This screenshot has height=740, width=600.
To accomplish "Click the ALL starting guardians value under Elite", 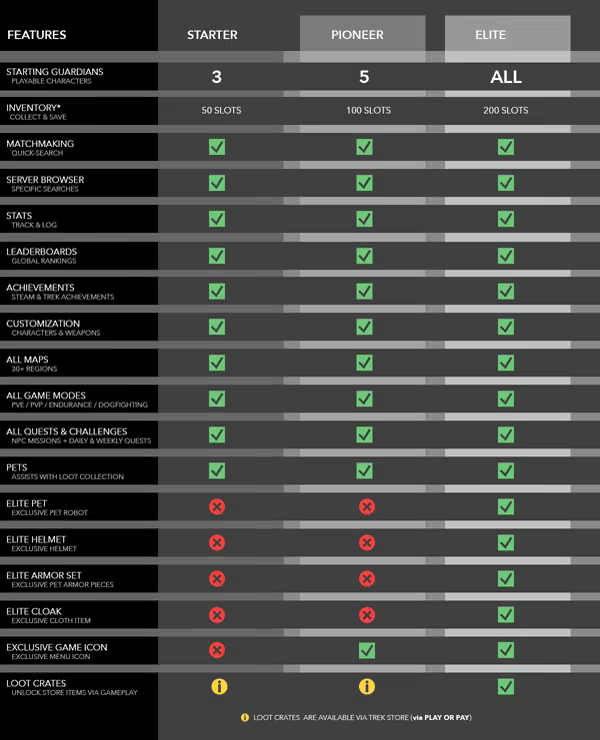I will pyautogui.click(x=506, y=76).
